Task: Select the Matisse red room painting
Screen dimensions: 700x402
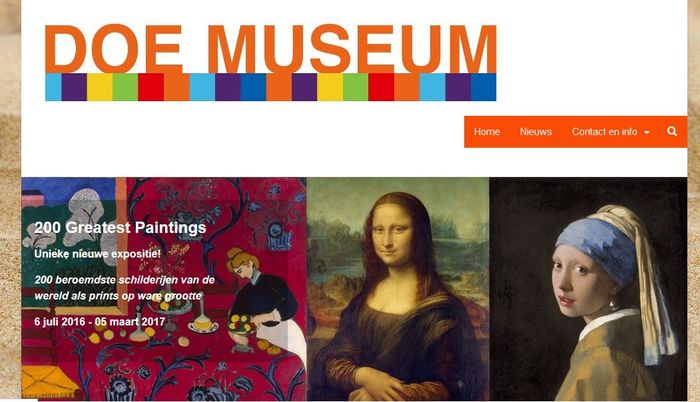Action: 164,289
